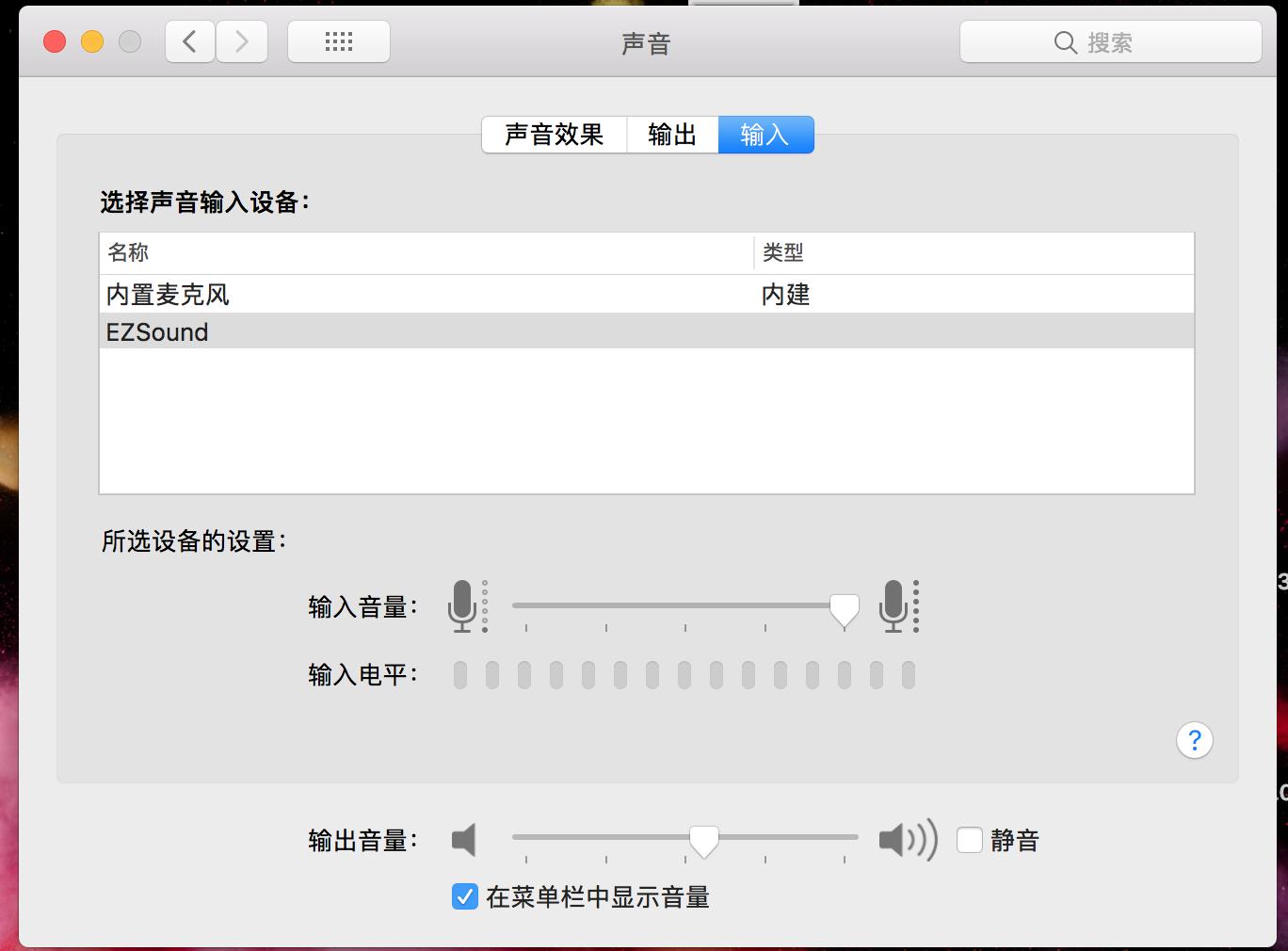1288x951 pixels.
Task: Uncheck 在菜单栏中显示音量 option
Action: (x=463, y=898)
